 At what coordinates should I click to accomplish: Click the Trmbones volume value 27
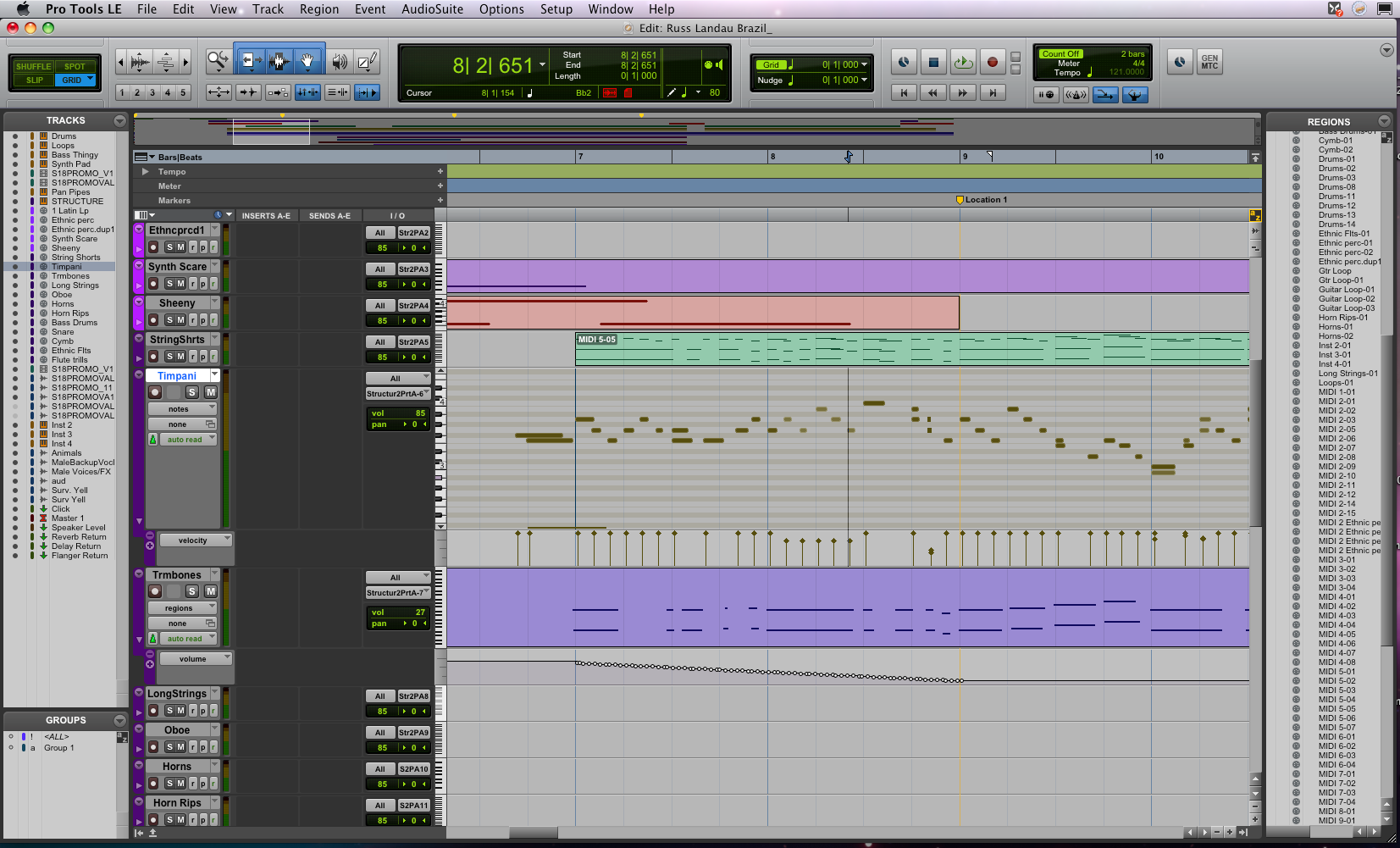[x=420, y=612]
